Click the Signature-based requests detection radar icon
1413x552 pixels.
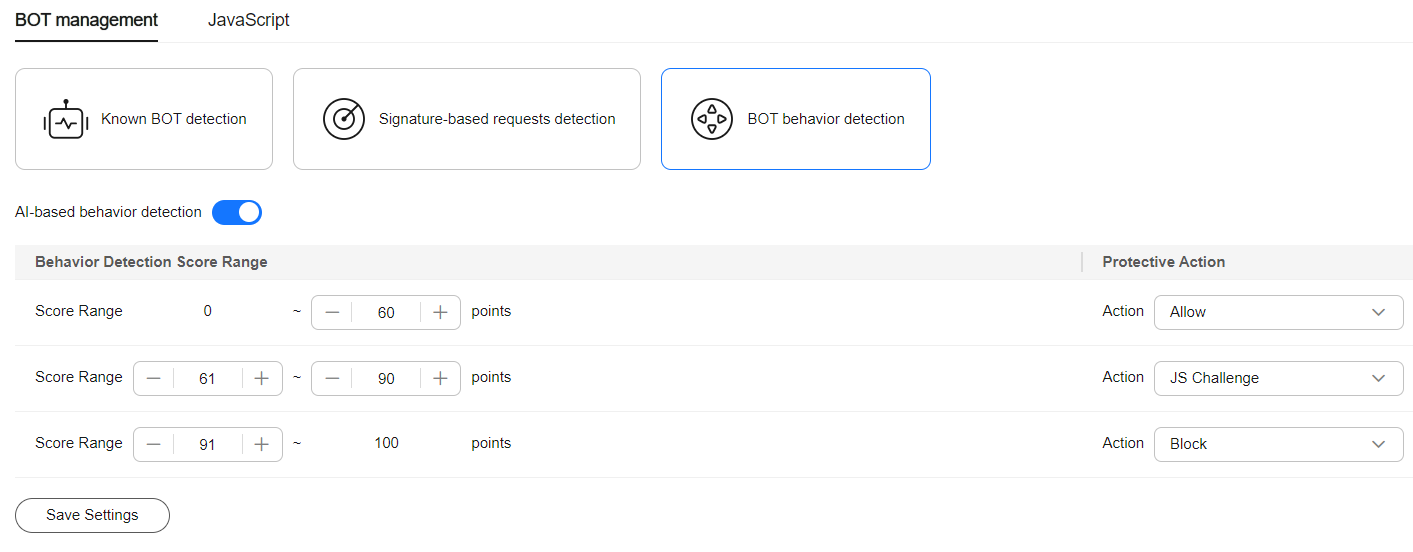[344, 119]
